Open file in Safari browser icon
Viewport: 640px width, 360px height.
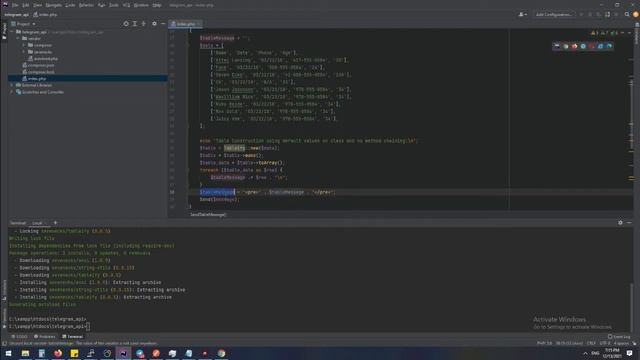583,46
